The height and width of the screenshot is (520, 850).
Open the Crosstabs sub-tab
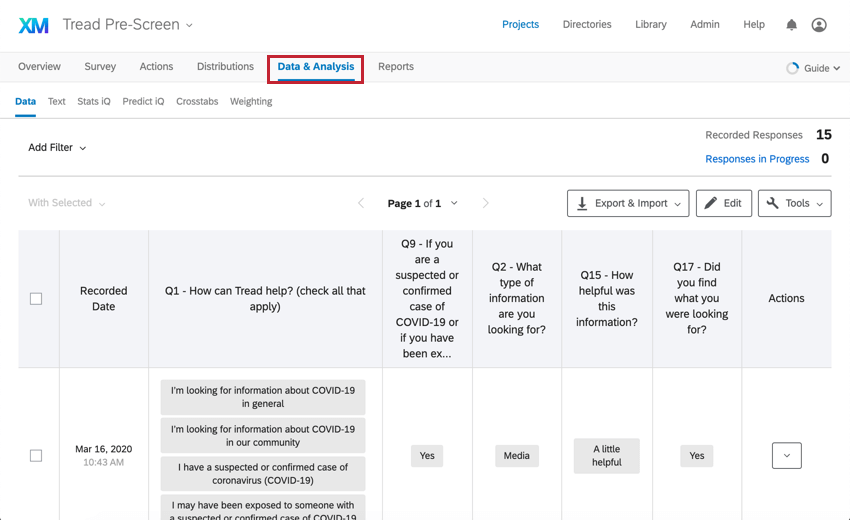(197, 101)
